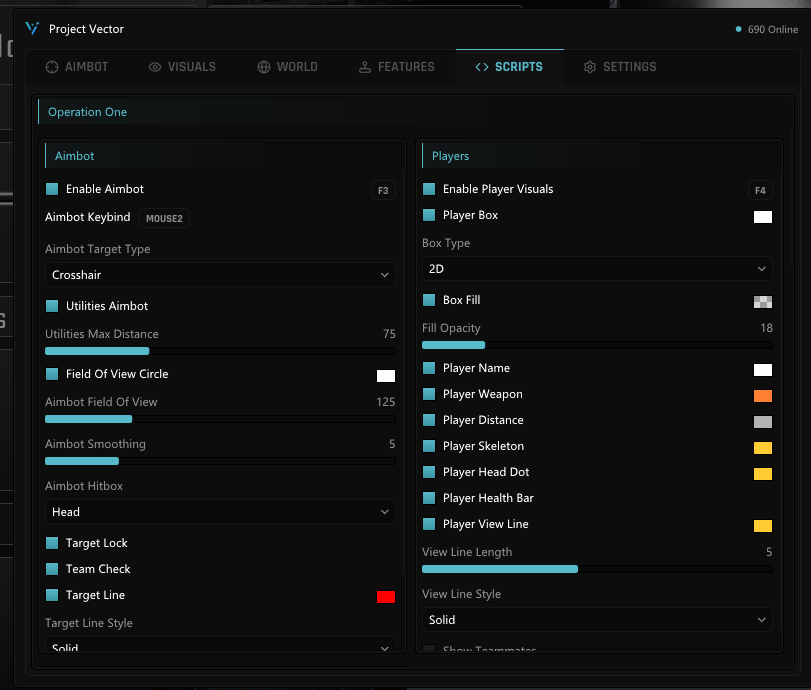Image resolution: width=811 pixels, height=690 pixels.
Task: Disable the Player Weapon checkbox
Action: coord(429,394)
